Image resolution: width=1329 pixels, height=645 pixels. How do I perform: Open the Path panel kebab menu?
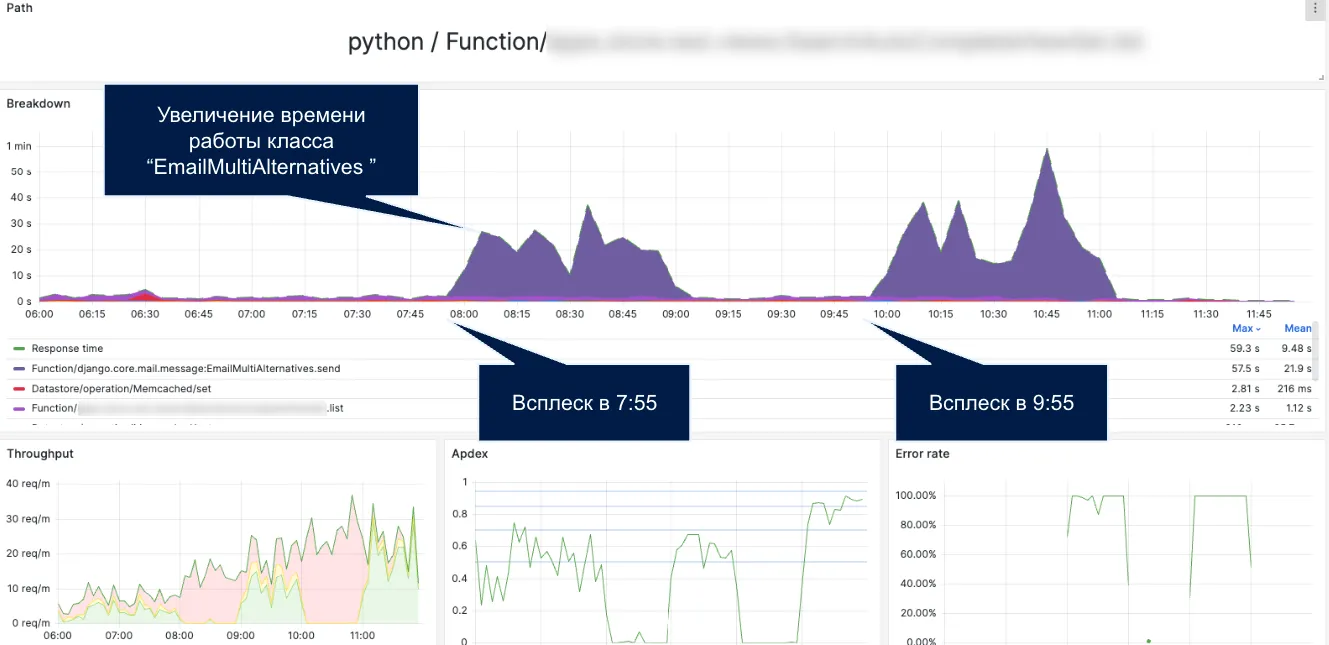tap(1315, 8)
